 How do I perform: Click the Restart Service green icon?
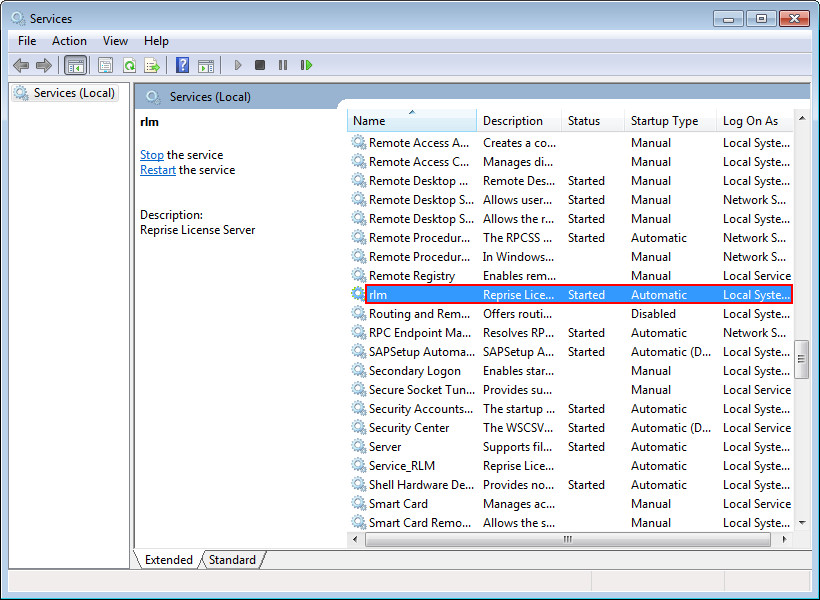click(x=307, y=65)
